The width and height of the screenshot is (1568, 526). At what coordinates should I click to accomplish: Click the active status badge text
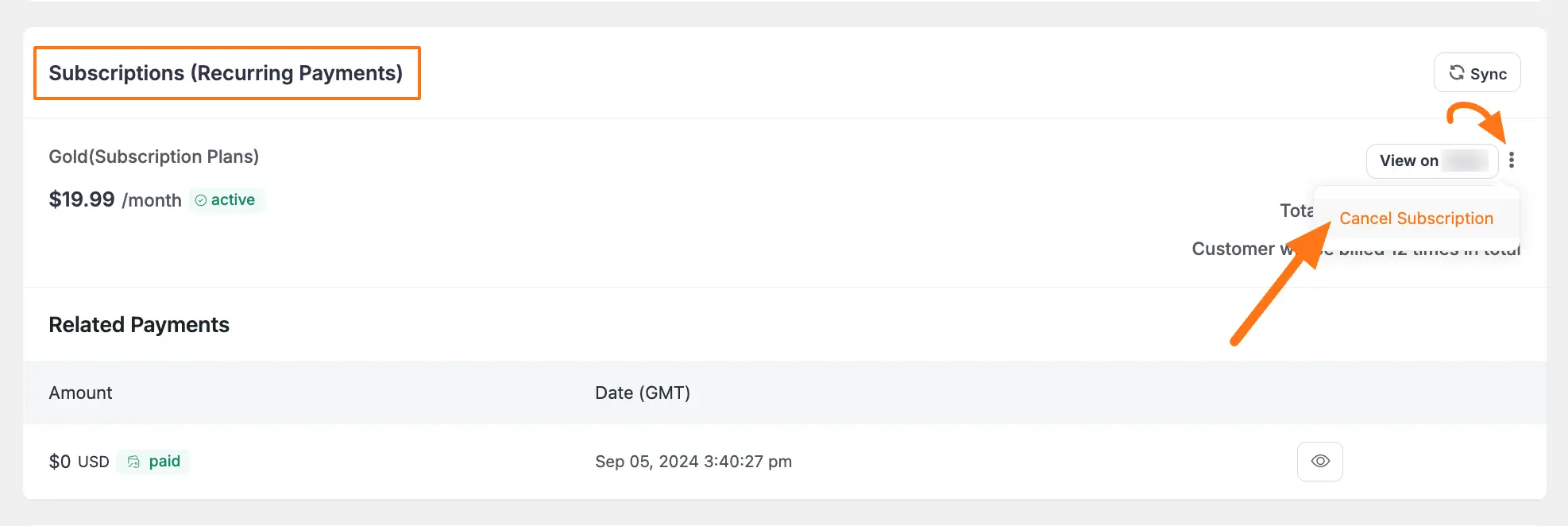[233, 200]
